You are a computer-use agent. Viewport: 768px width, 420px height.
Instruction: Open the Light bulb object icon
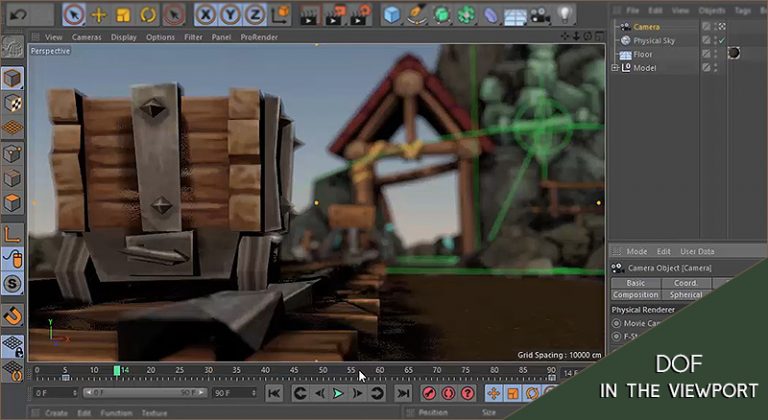coord(565,14)
